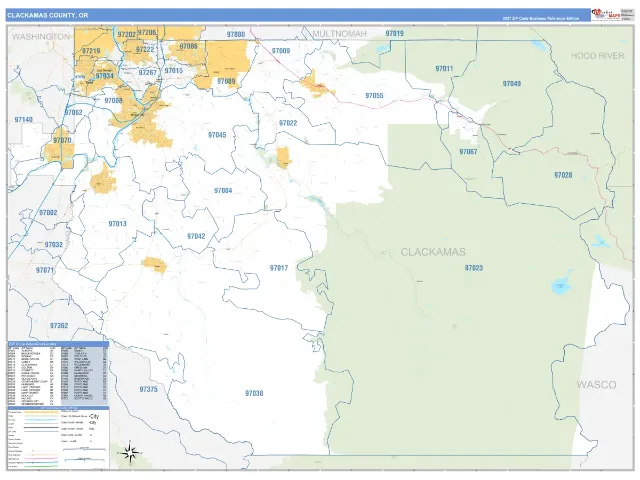Click the ZIP code locator table header
The height and width of the screenshot is (480, 640).
tap(58, 344)
